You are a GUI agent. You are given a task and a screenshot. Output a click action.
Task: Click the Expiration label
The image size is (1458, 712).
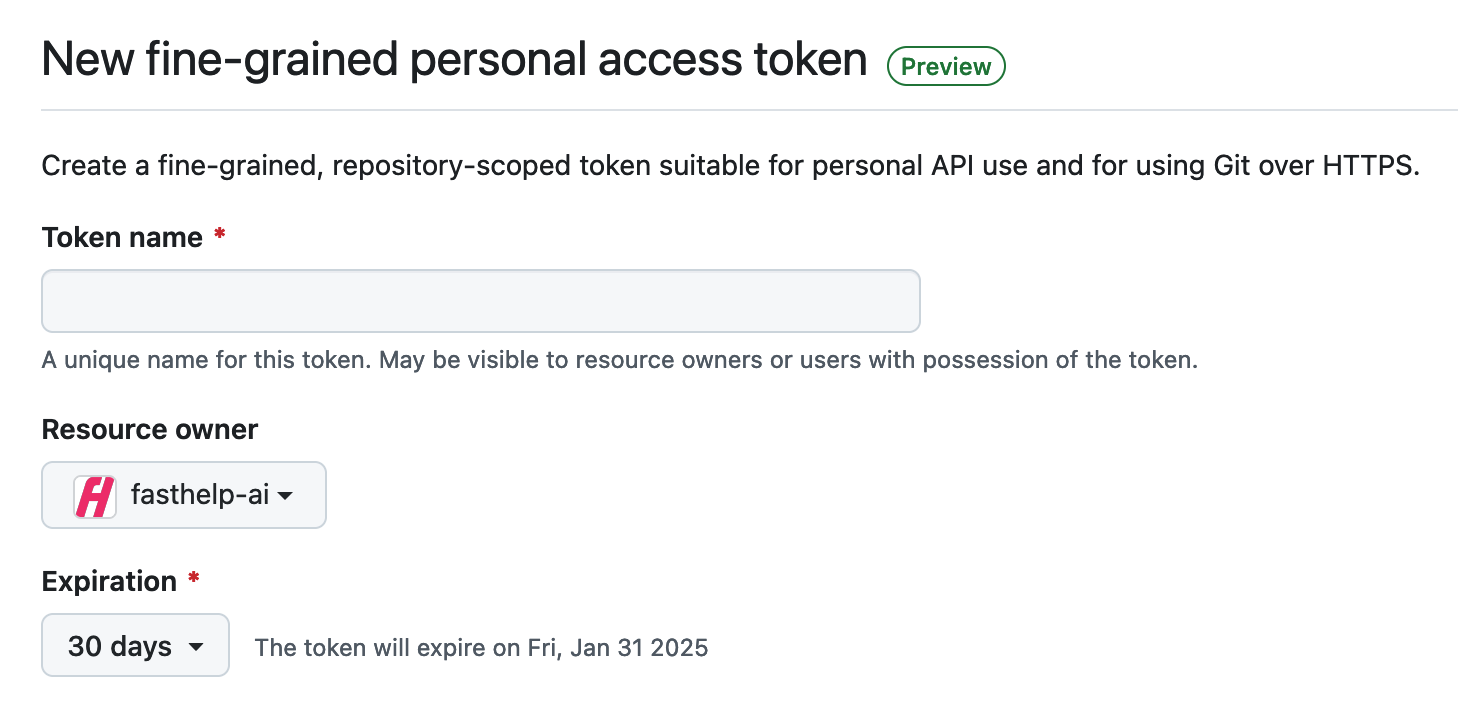109,581
